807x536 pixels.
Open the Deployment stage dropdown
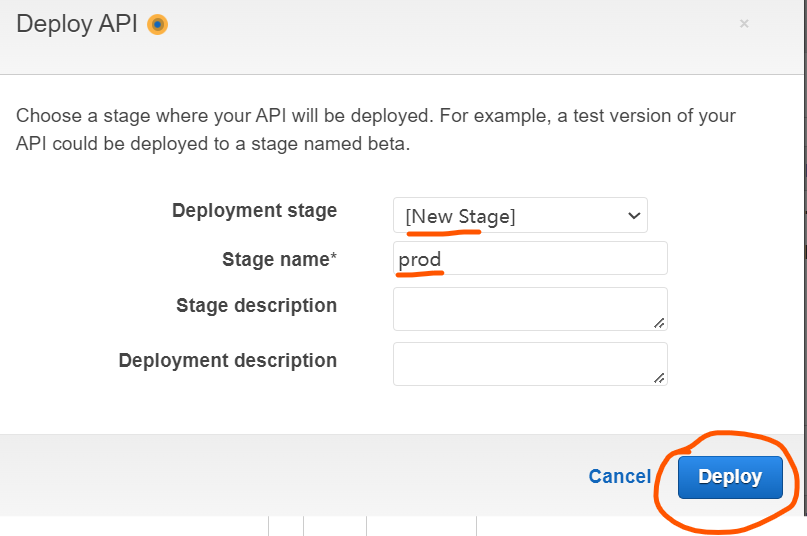[x=520, y=215]
